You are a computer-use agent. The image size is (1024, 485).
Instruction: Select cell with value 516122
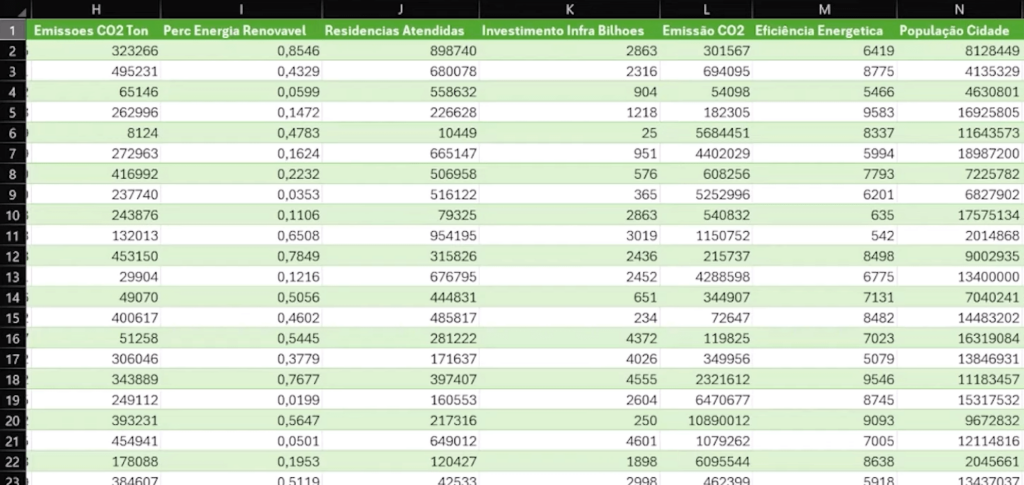click(x=400, y=195)
